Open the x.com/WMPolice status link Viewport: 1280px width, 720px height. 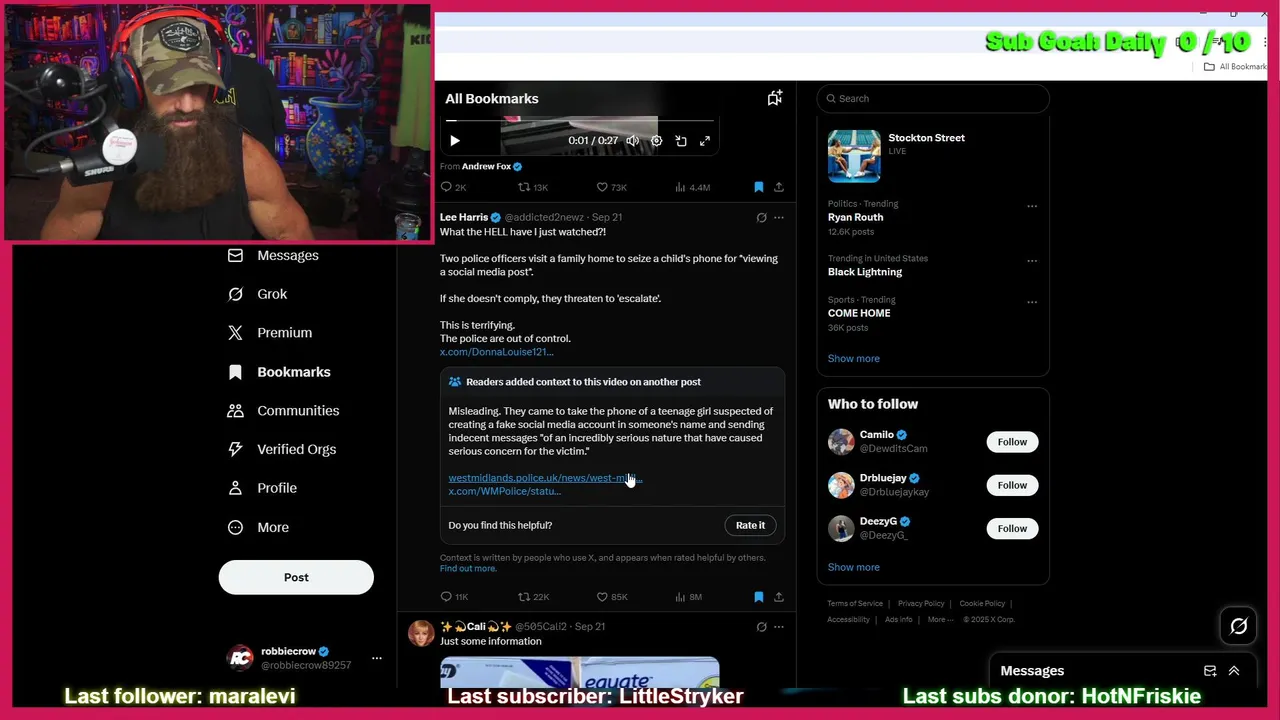point(504,491)
